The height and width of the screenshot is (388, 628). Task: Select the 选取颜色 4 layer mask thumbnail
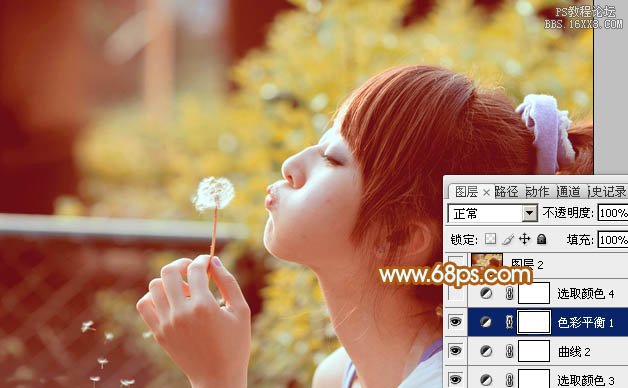pos(534,293)
